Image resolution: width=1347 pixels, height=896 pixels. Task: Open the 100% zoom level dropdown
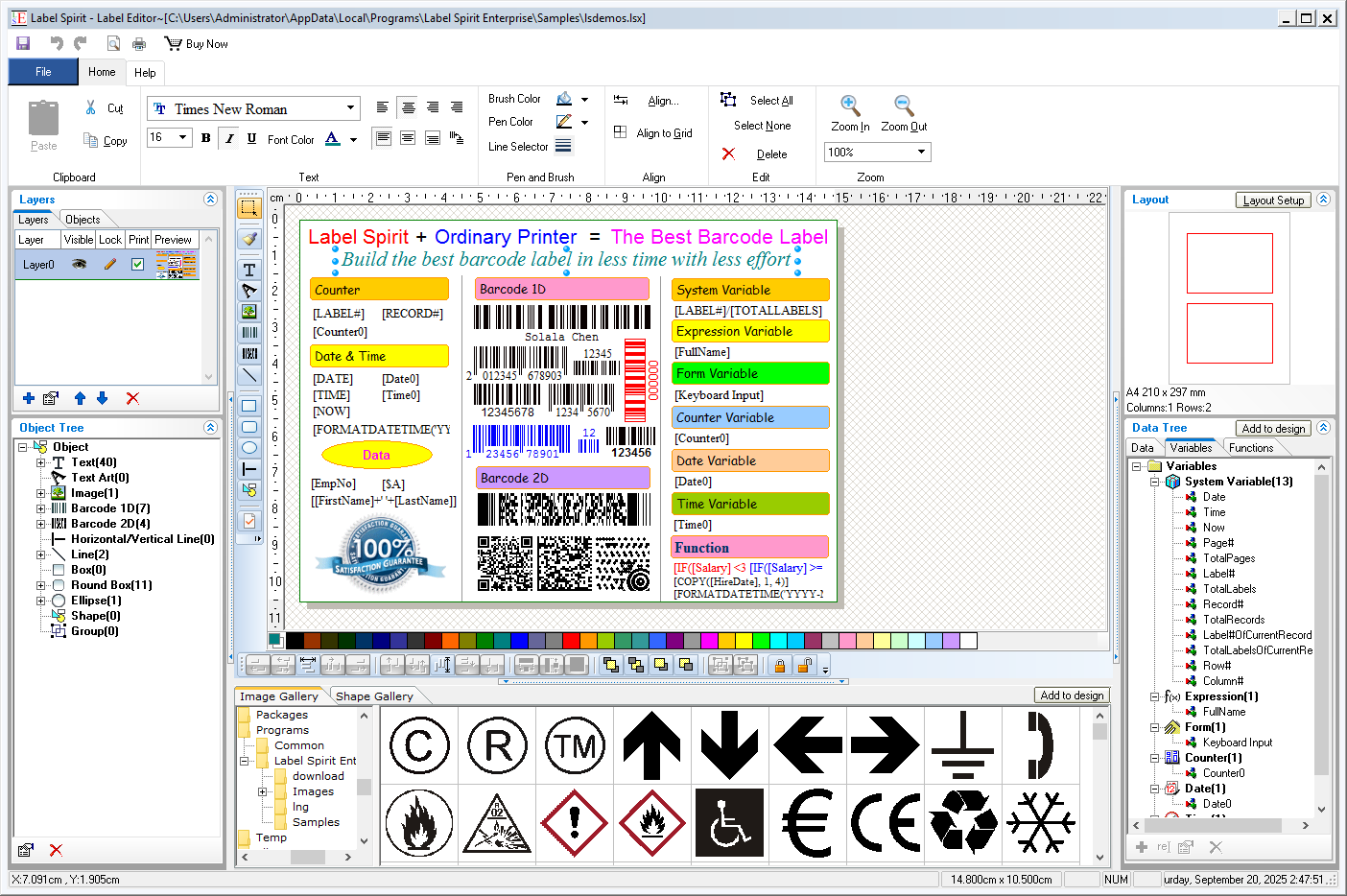(x=921, y=152)
